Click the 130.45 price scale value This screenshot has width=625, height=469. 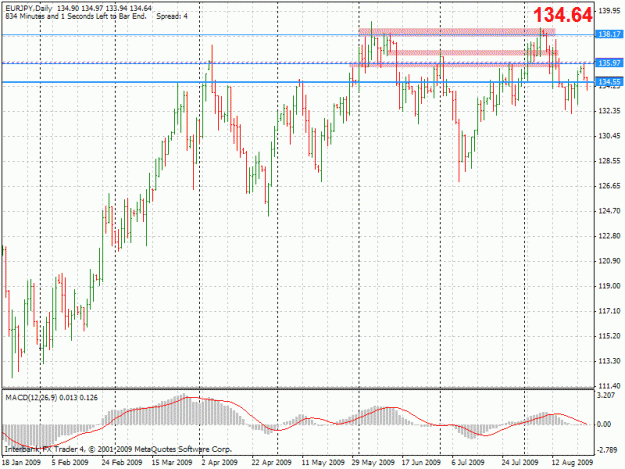point(610,136)
